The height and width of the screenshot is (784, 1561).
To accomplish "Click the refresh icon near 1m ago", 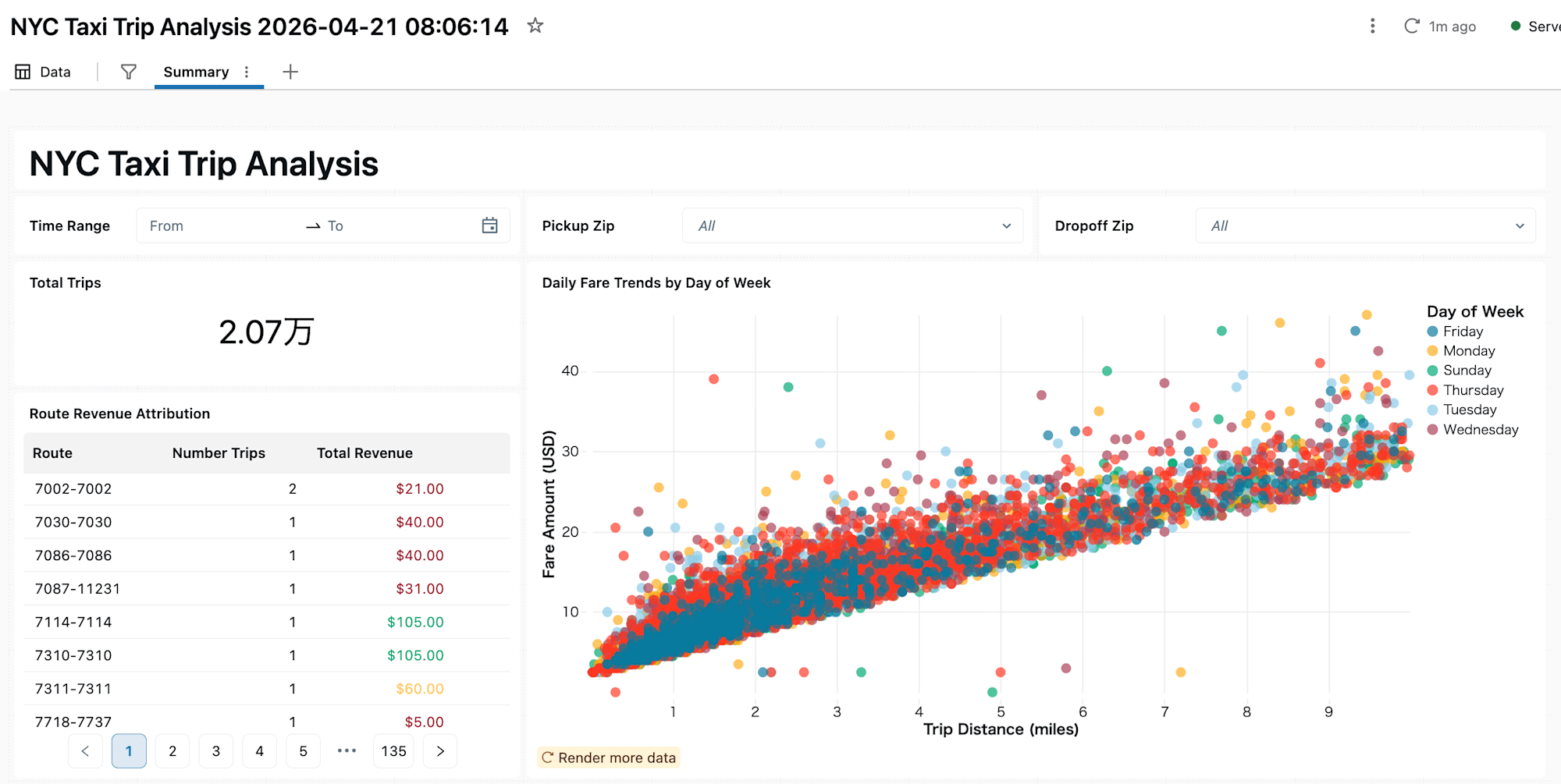I will (1411, 26).
